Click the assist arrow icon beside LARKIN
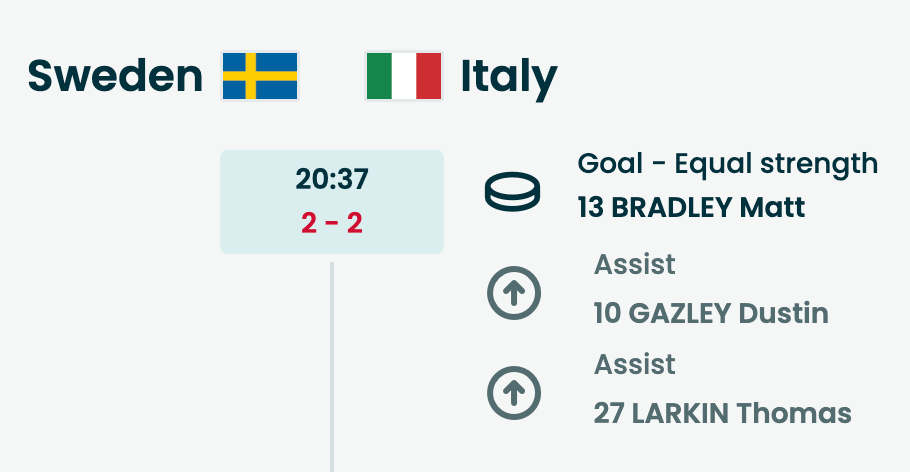 [x=513, y=392]
